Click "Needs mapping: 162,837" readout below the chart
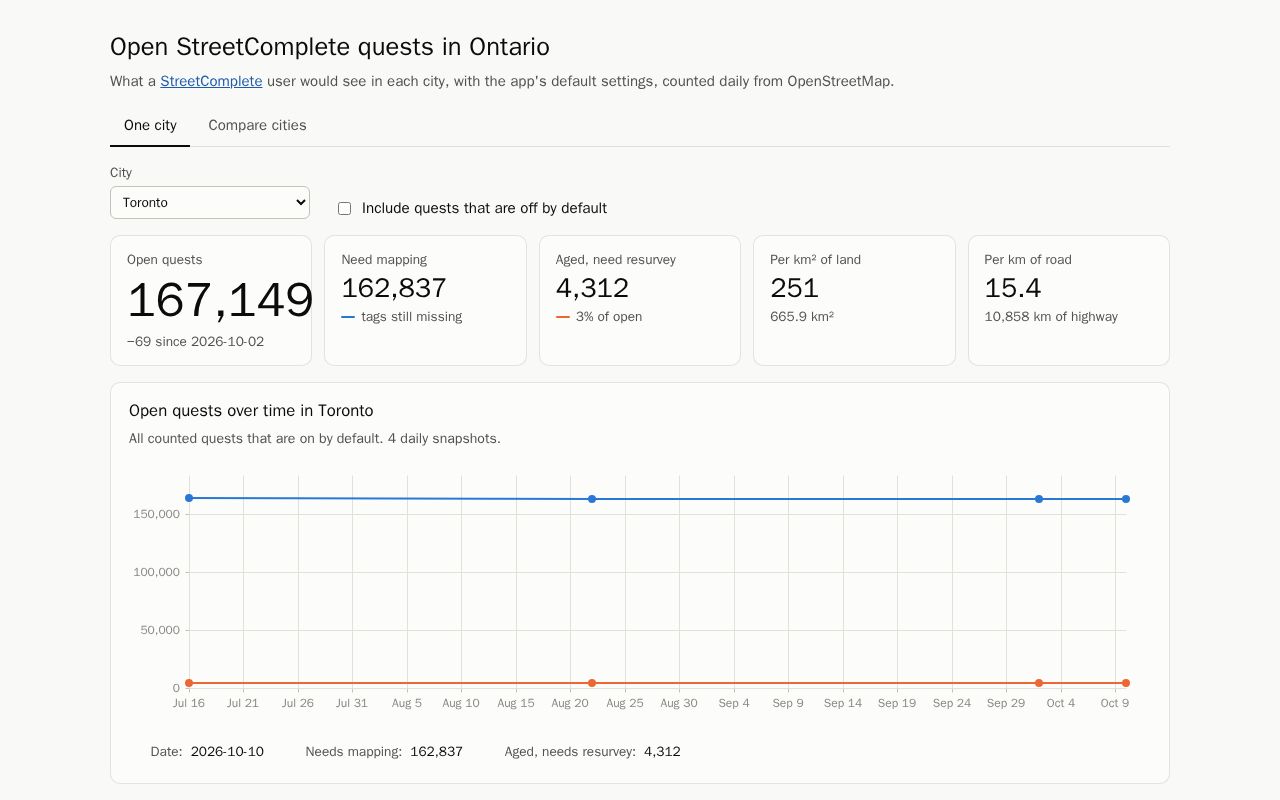 click(384, 752)
